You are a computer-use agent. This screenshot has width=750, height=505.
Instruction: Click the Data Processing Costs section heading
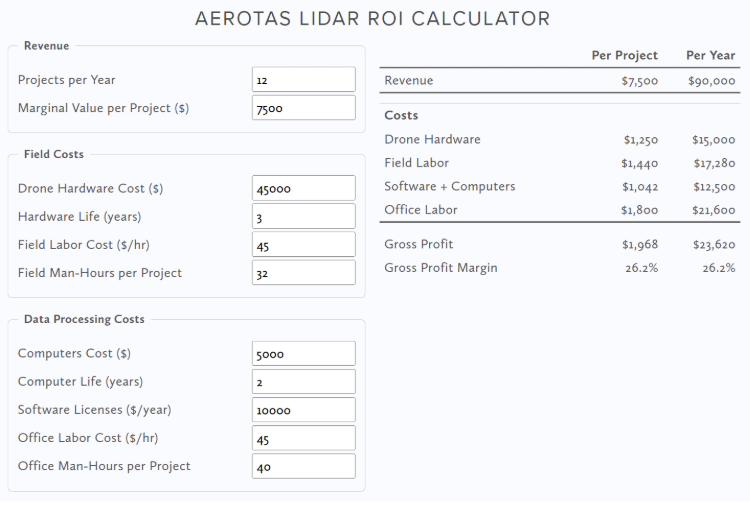coord(84,319)
